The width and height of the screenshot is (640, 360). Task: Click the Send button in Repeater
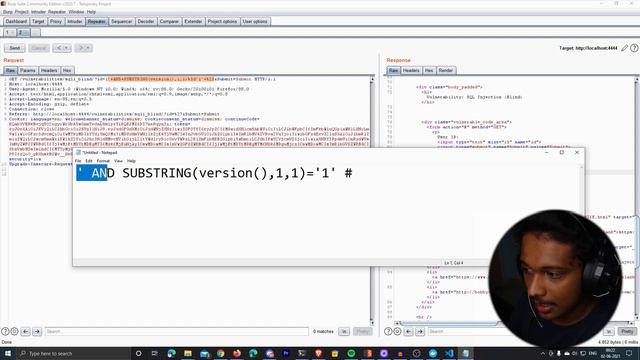pyautogui.click(x=15, y=48)
